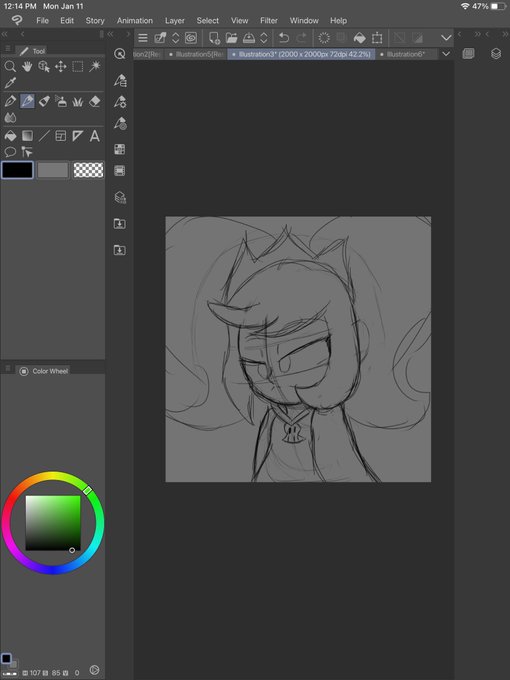Select the Operation object tool

44,66
